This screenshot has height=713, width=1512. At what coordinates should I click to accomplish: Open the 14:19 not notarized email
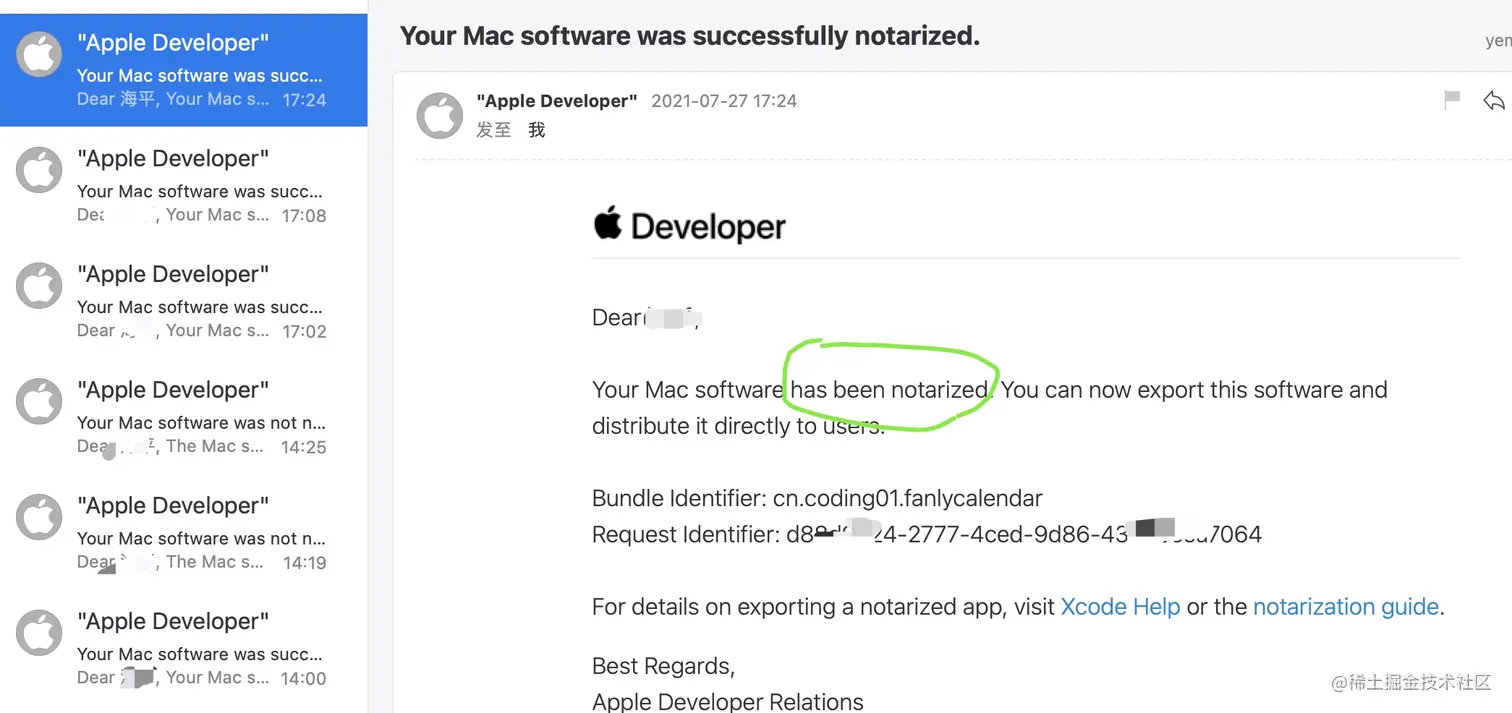[x=183, y=532]
